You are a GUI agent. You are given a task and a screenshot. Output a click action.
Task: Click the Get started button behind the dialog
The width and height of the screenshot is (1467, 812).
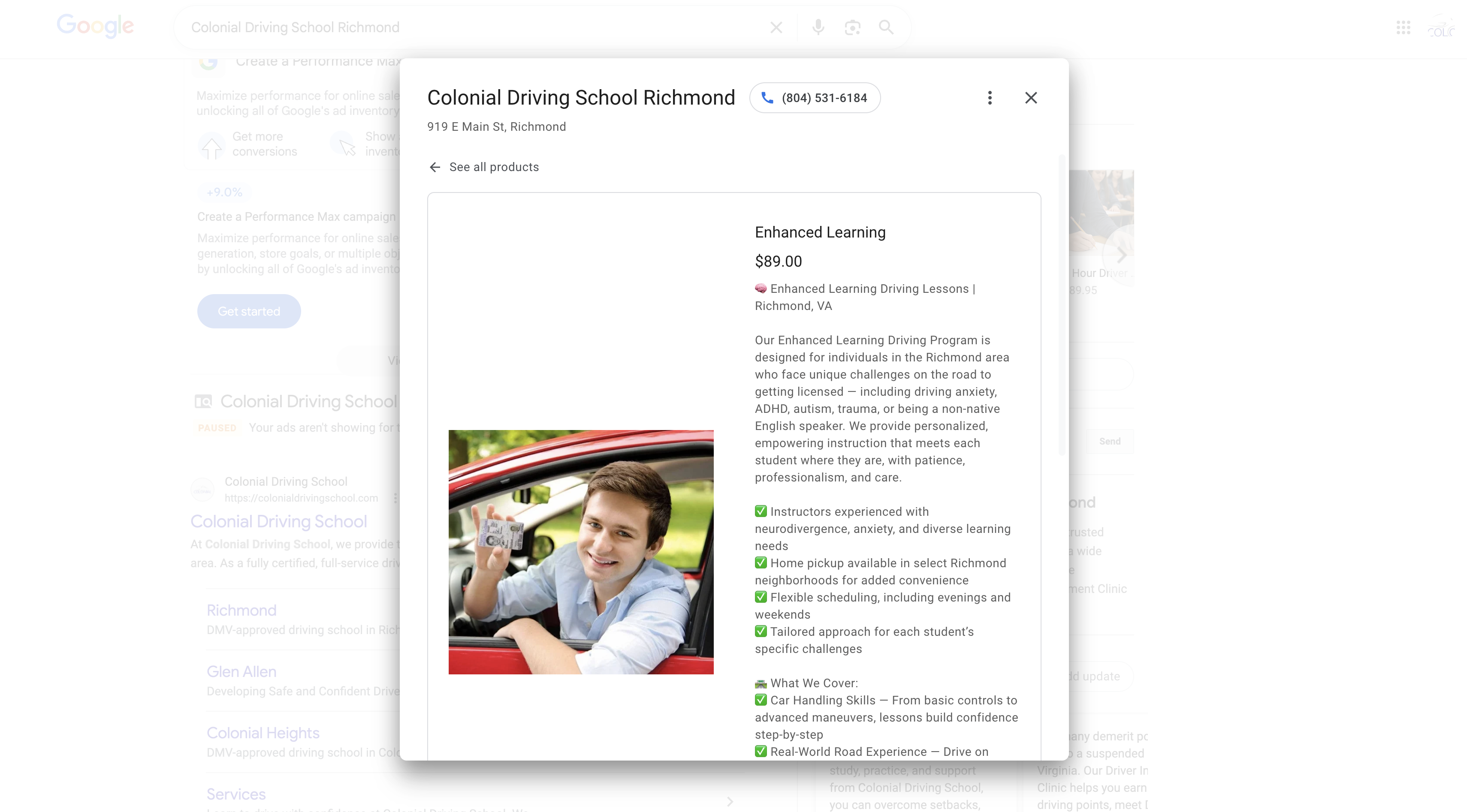[249, 311]
